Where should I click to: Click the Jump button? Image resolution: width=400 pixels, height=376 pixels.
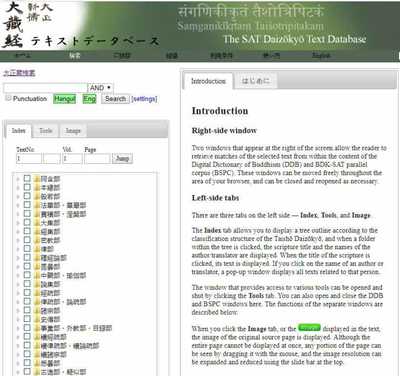[122, 158]
